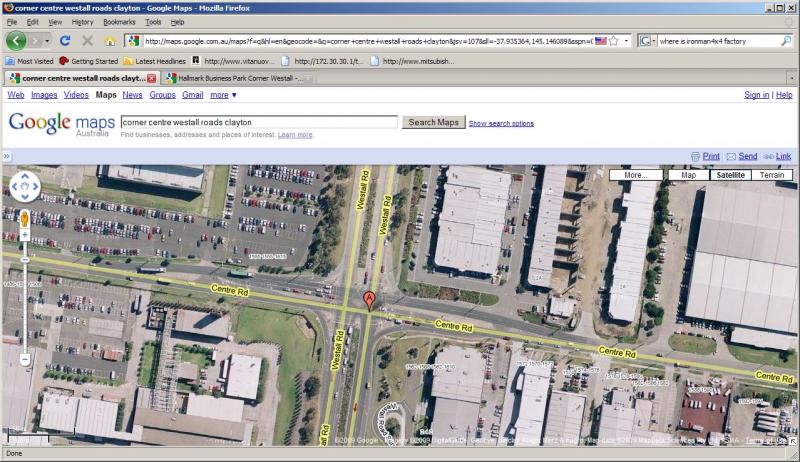Click the Web link
Image resolution: width=800 pixels, height=462 pixels.
click(16, 95)
